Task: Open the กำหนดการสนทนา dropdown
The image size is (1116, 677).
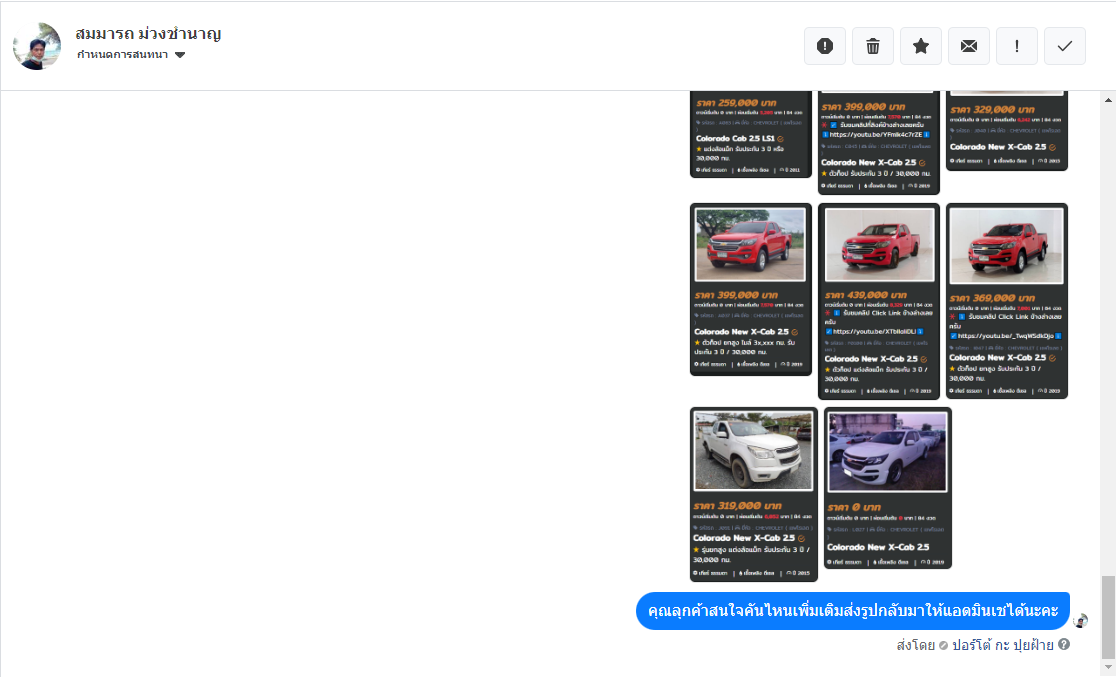Action: 131,55
